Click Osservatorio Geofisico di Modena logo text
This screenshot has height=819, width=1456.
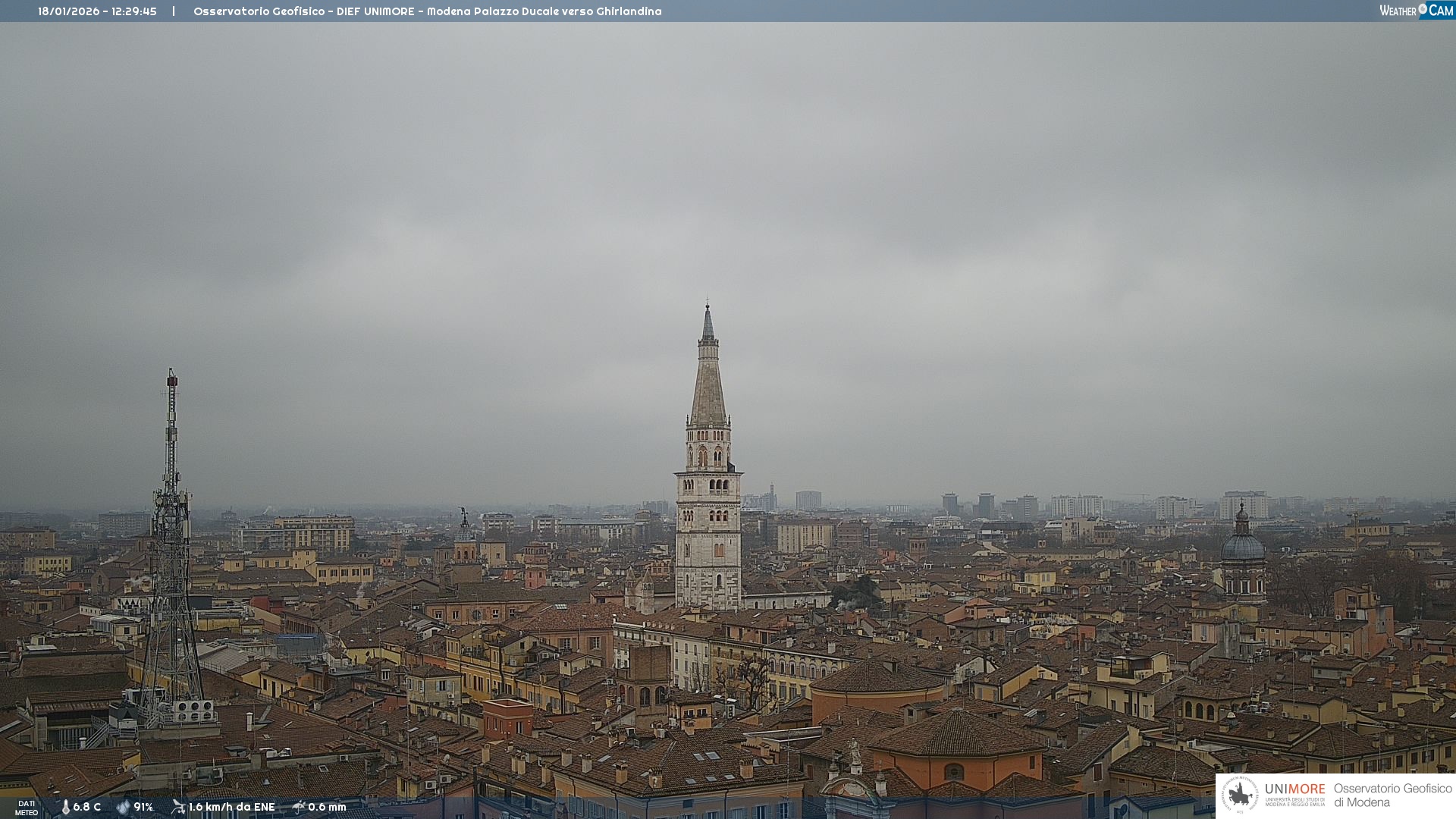click(1392, 795)
